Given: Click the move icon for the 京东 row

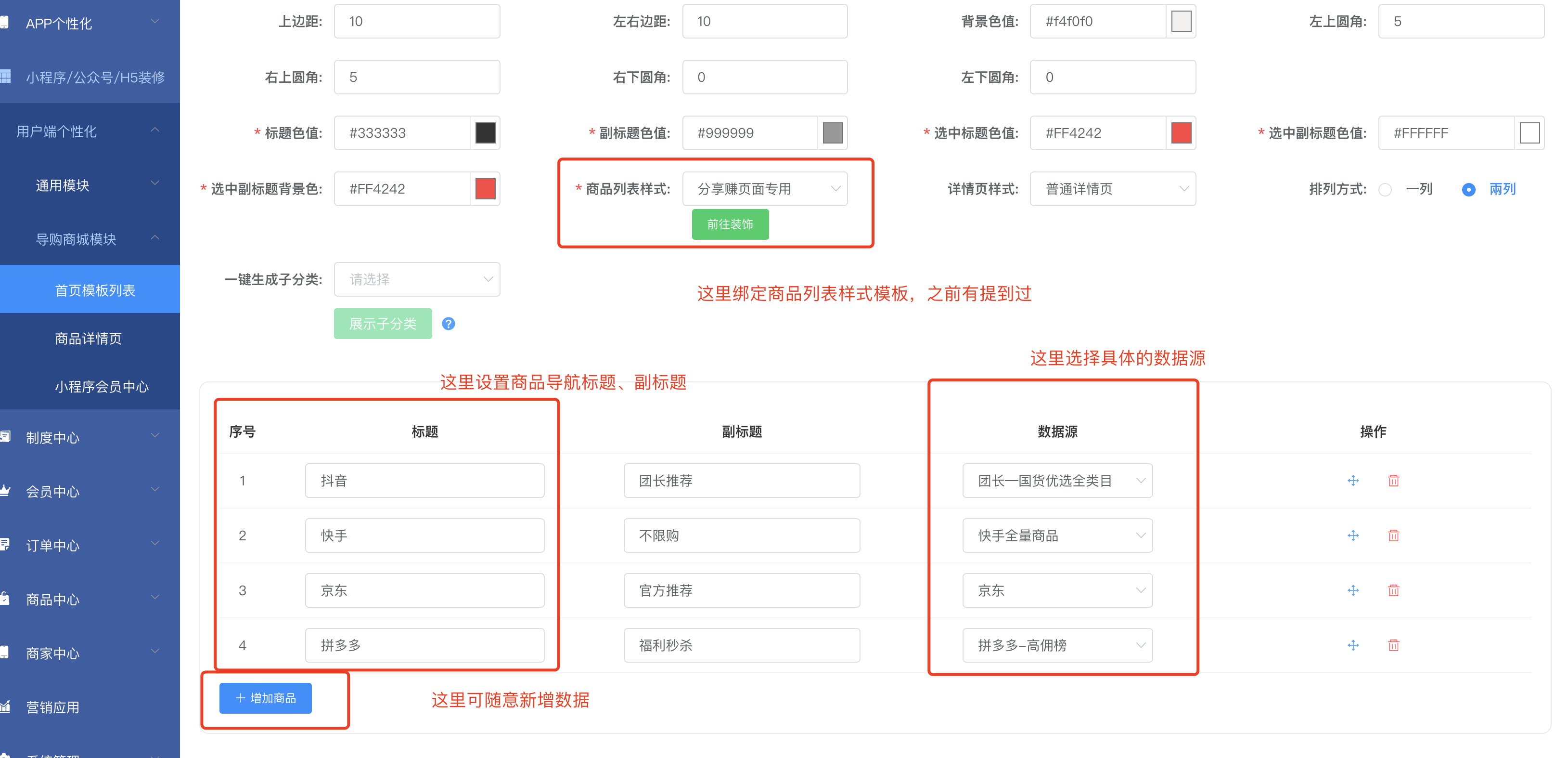Looking at the screenshot, I should 1352,590.
